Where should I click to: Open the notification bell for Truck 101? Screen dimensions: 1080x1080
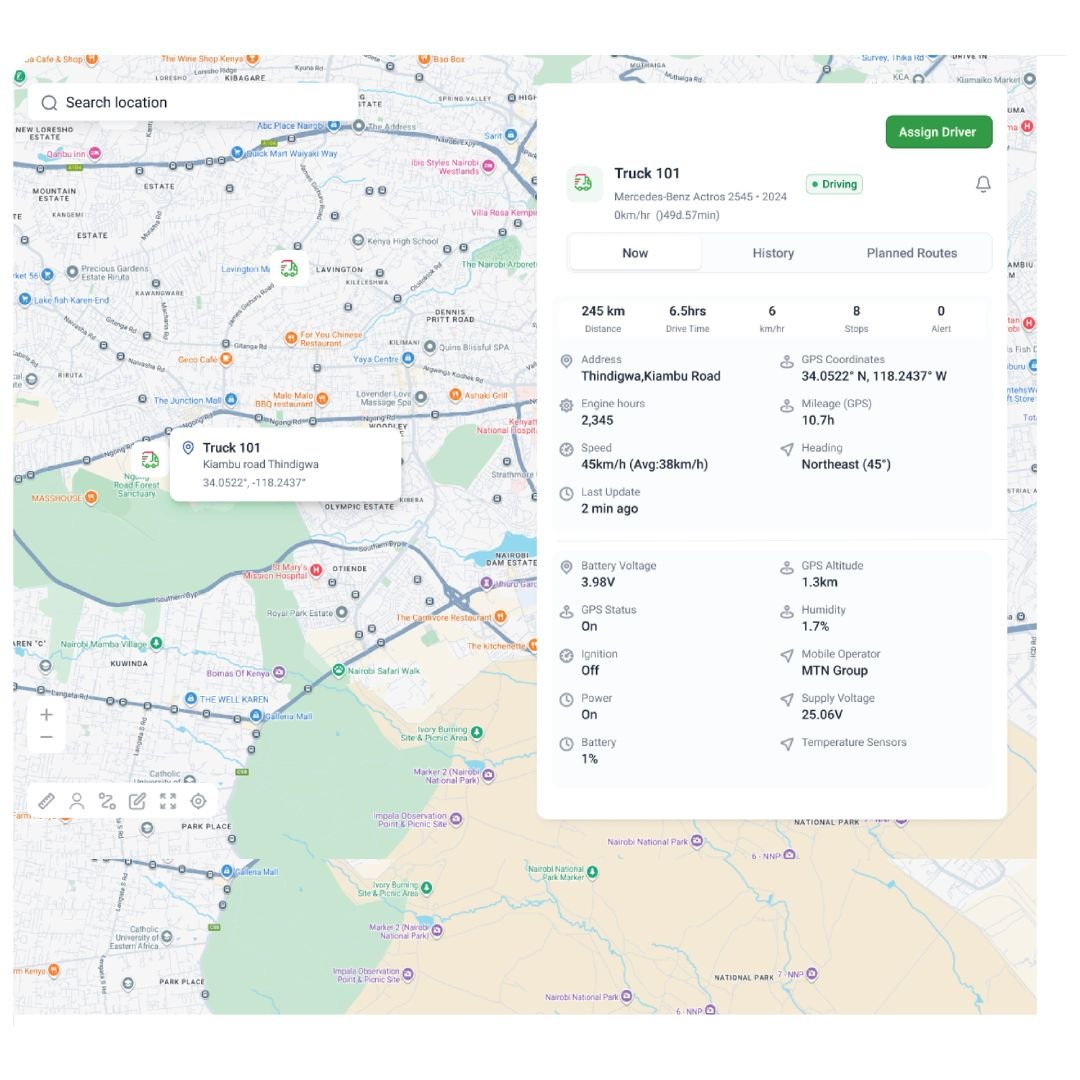(983, 184)
